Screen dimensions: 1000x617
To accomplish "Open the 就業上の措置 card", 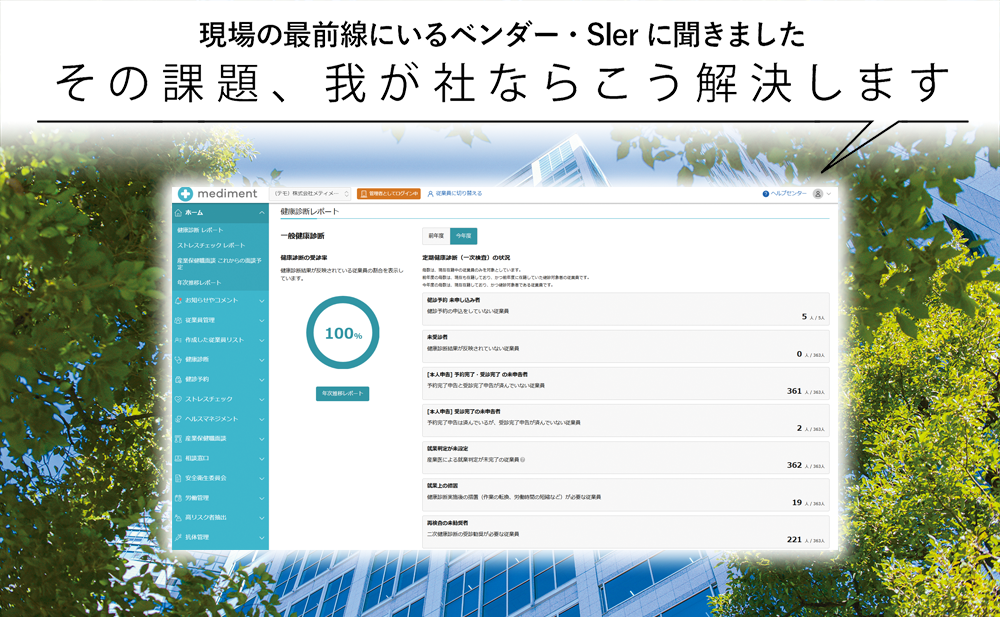I will (x=626, y=494).
